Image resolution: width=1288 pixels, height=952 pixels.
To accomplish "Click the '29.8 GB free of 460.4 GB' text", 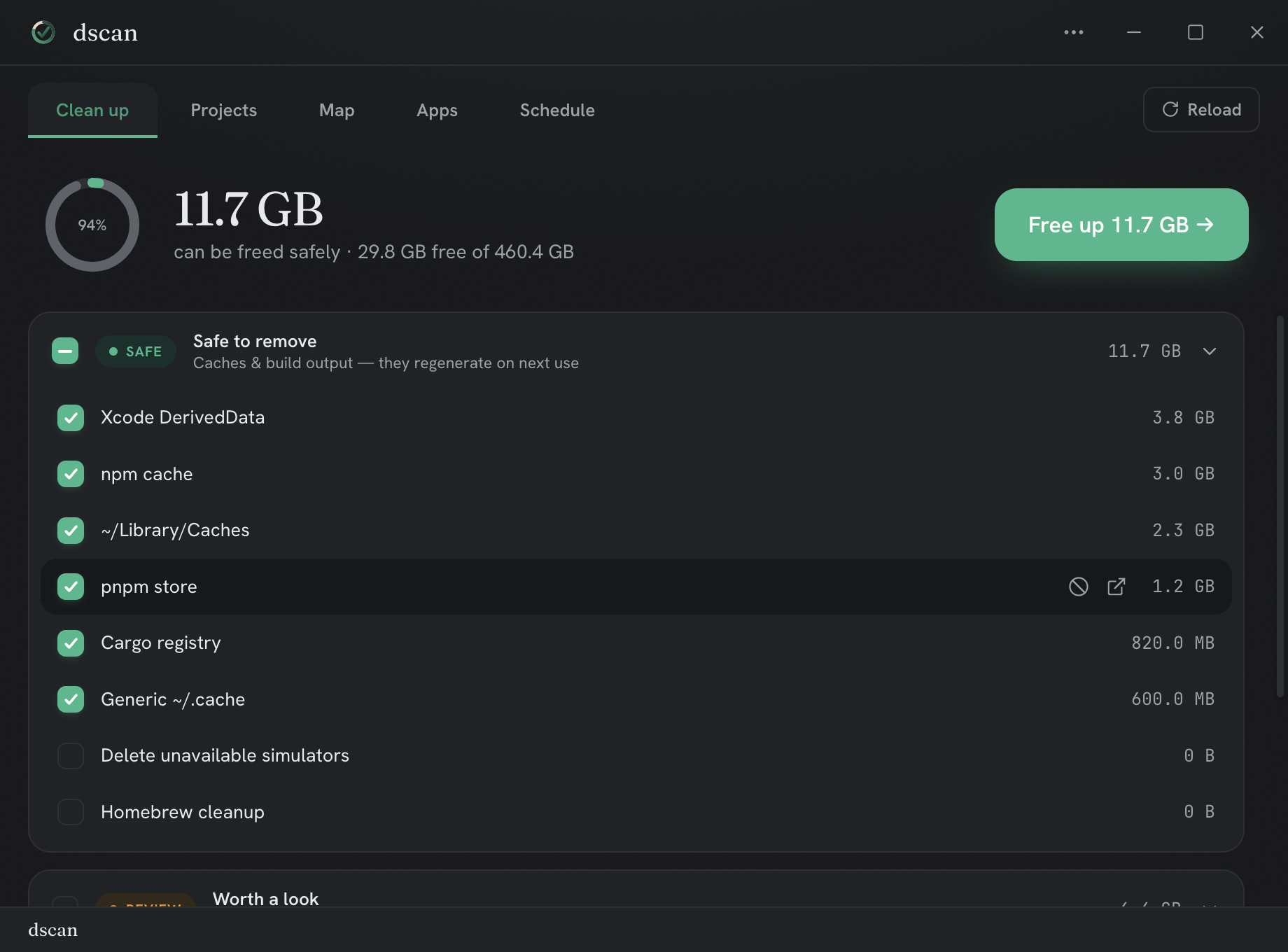I will (465, 252).
